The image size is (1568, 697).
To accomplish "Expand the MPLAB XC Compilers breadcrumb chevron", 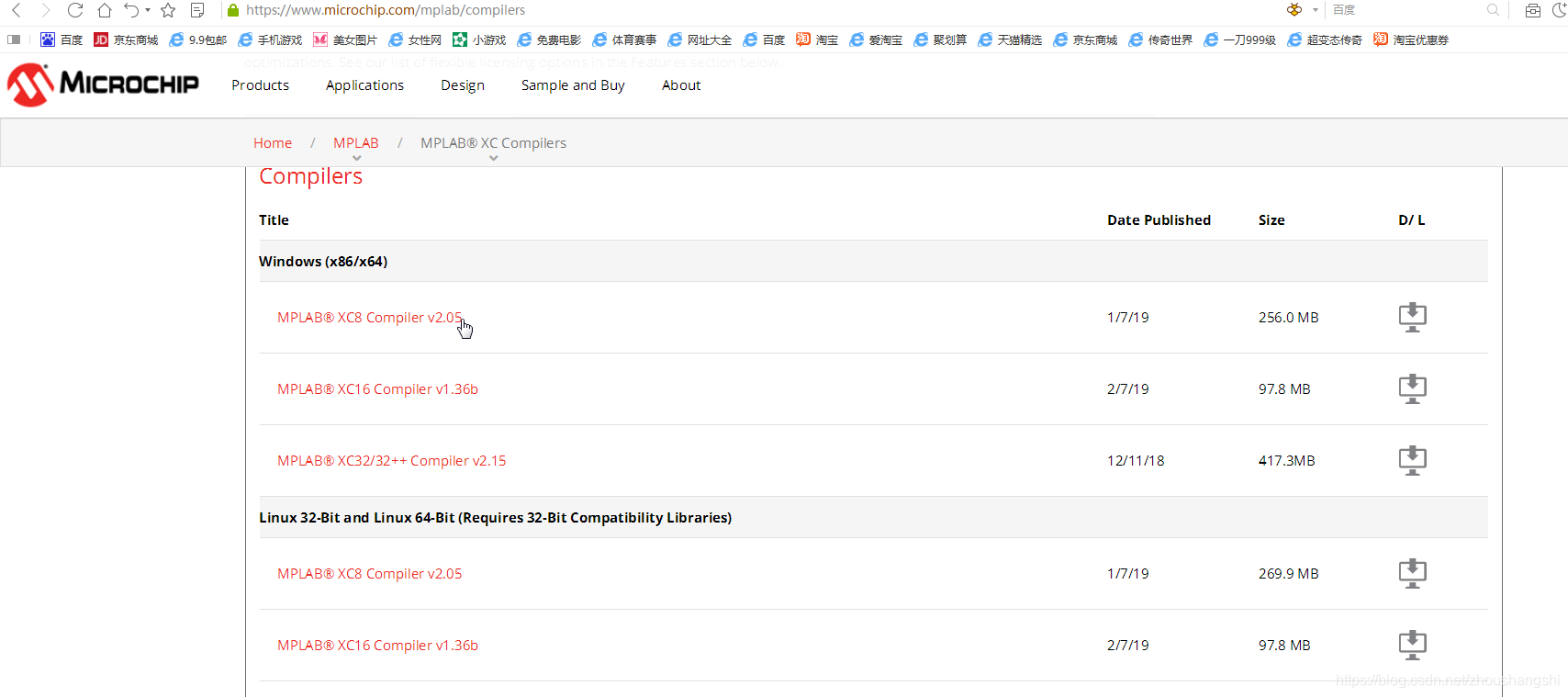I will pos(494,158).
